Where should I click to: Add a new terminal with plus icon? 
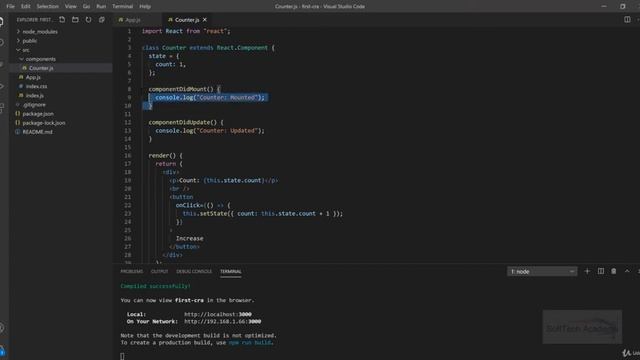click(x=587, y=271)
